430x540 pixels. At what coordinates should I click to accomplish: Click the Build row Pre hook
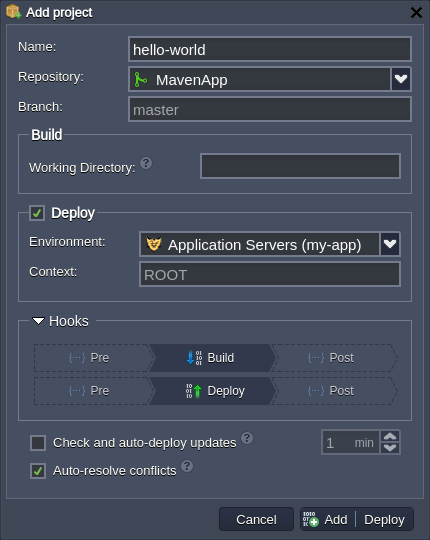click(x=93, y=358)
